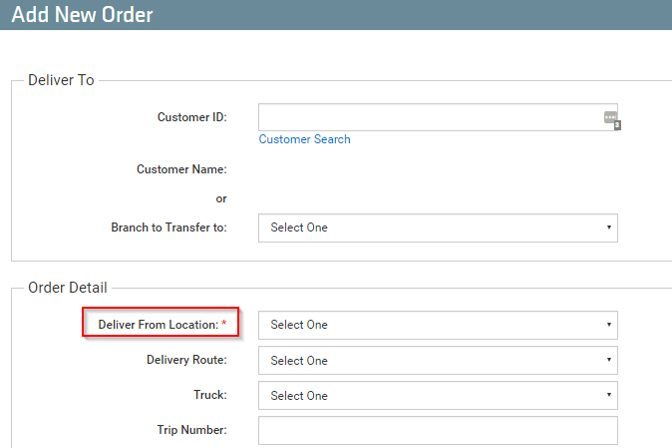Expand the Delivery Route dropdown
This screenshot has width=672, height=448.
(438, 361)
